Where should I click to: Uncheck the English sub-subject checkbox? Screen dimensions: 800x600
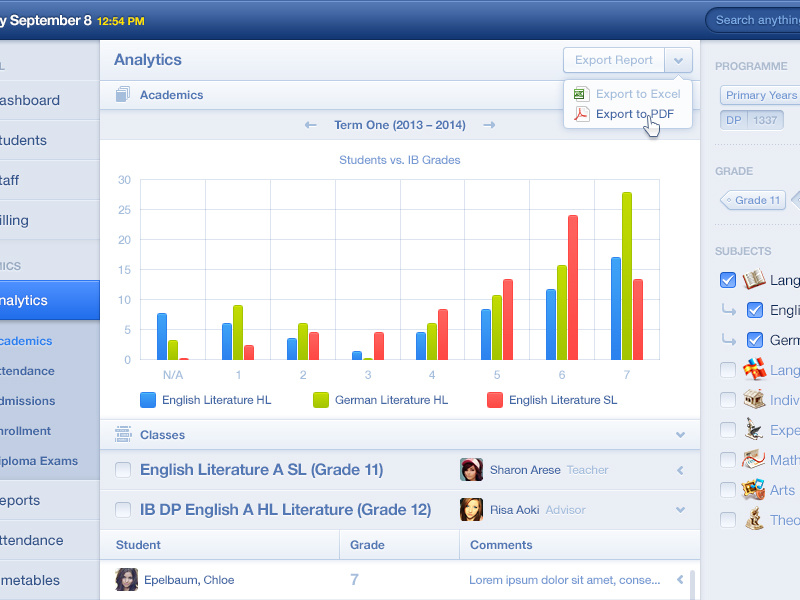point(755,310)
